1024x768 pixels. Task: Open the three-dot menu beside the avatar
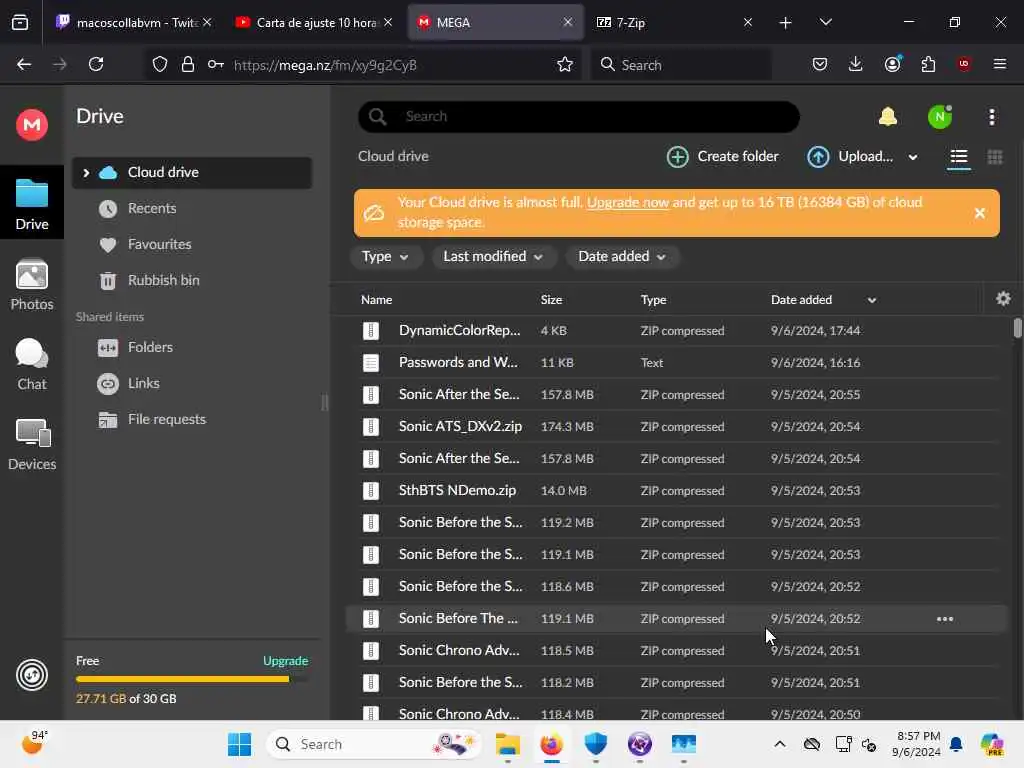(991, 117)
